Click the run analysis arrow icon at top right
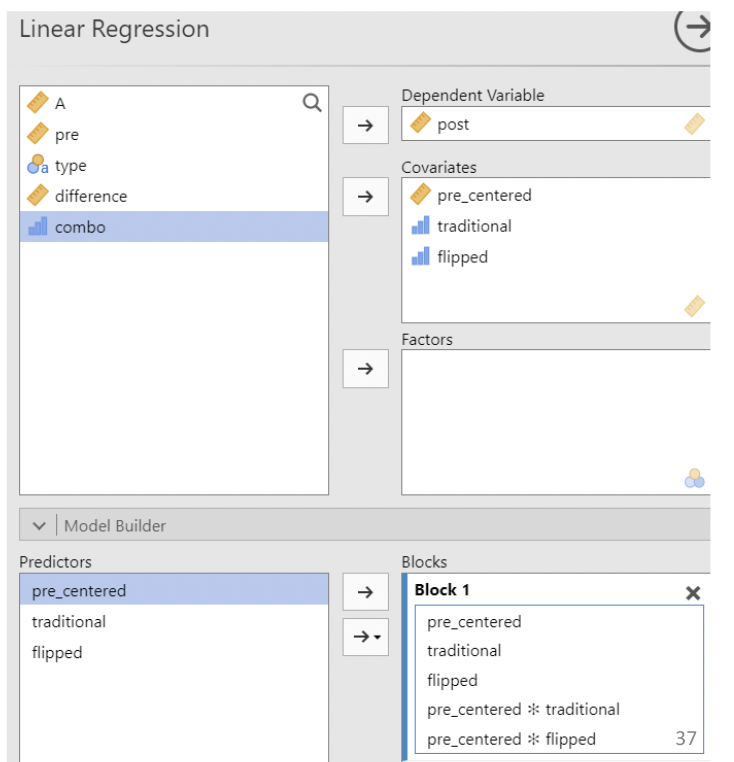Viewport: 734px width, 762px height. (694, 29)
